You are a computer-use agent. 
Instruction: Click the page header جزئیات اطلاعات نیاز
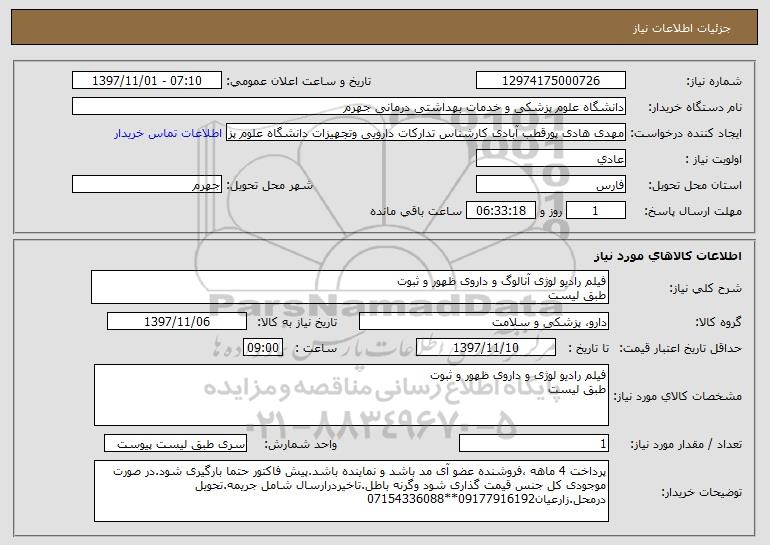coord(682,28)
